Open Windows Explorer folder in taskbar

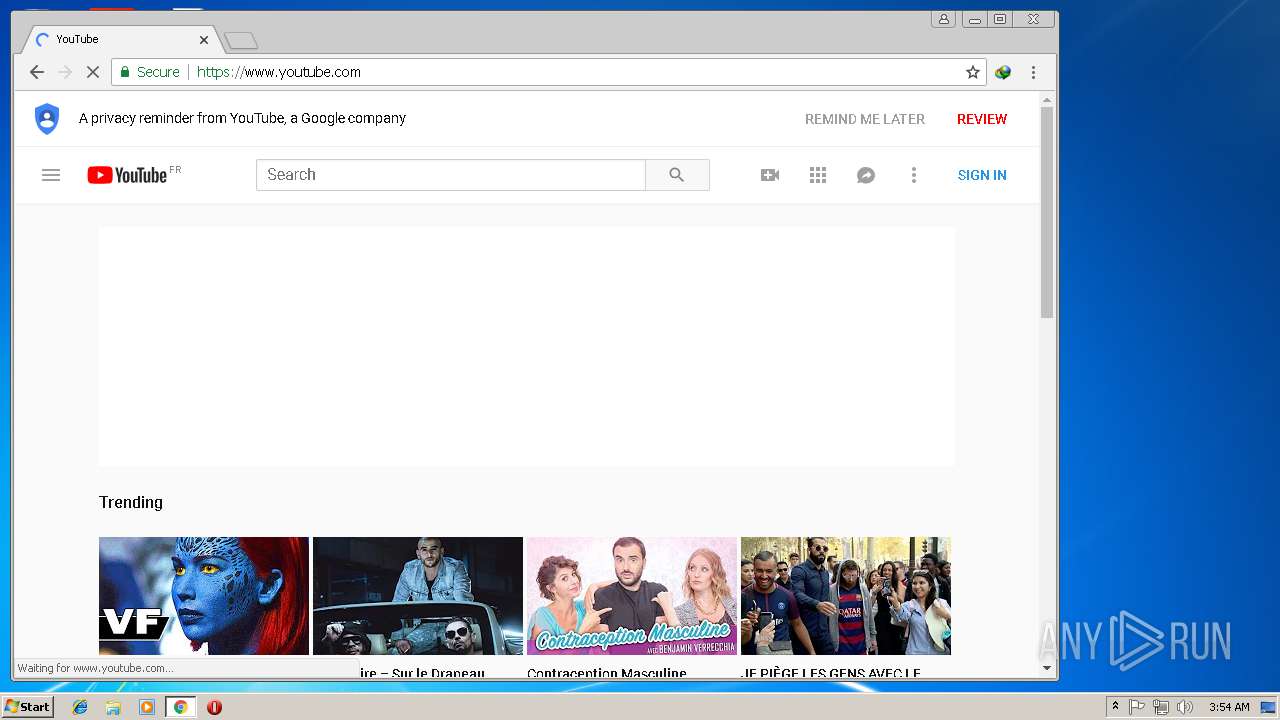[113, 707]
